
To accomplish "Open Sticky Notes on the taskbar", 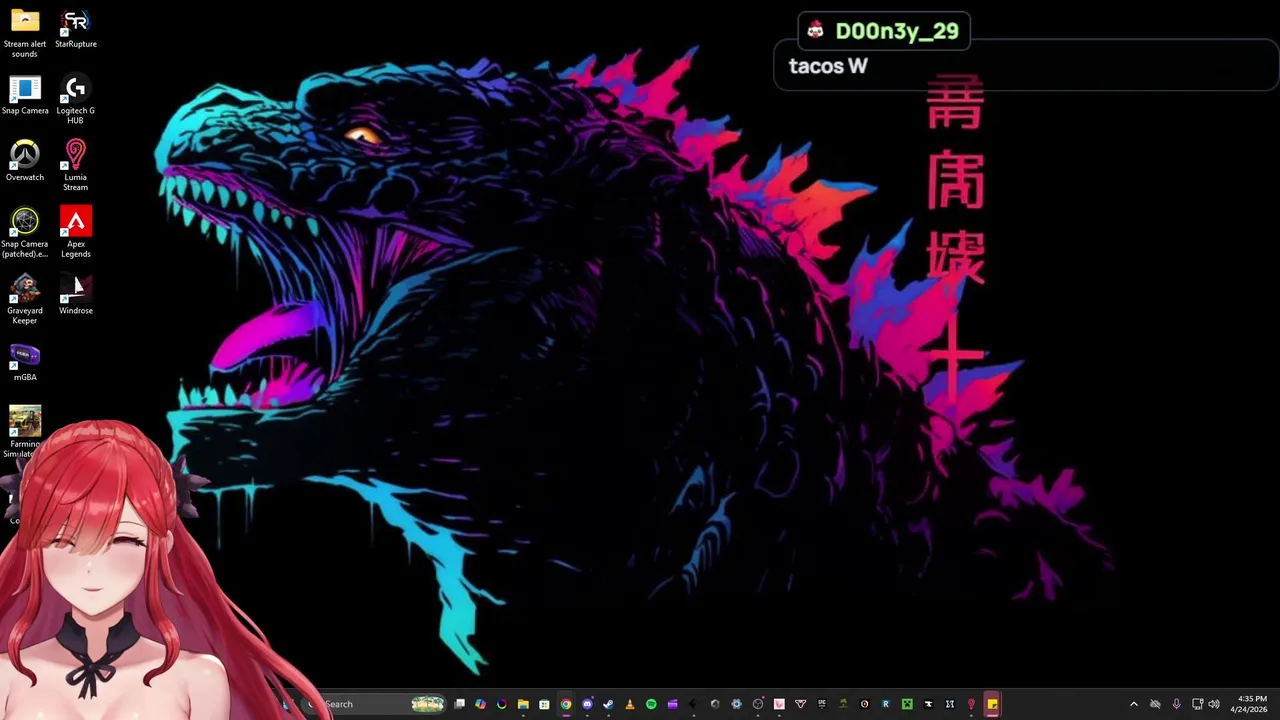I will pyautogui.click(x=992, y=704).
